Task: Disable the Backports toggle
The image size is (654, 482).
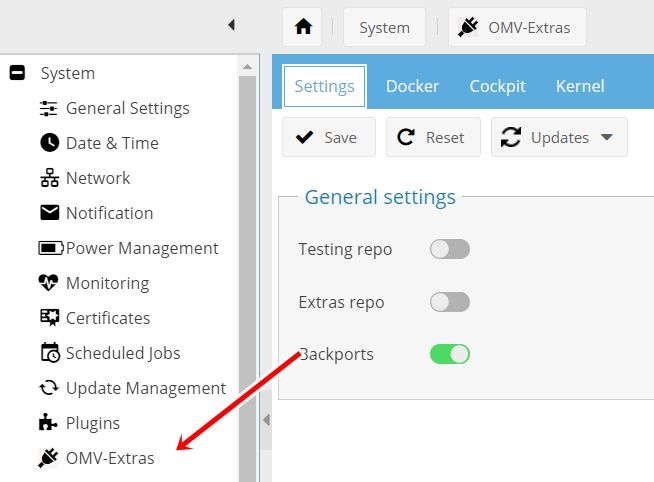Action: click(450, 354)
